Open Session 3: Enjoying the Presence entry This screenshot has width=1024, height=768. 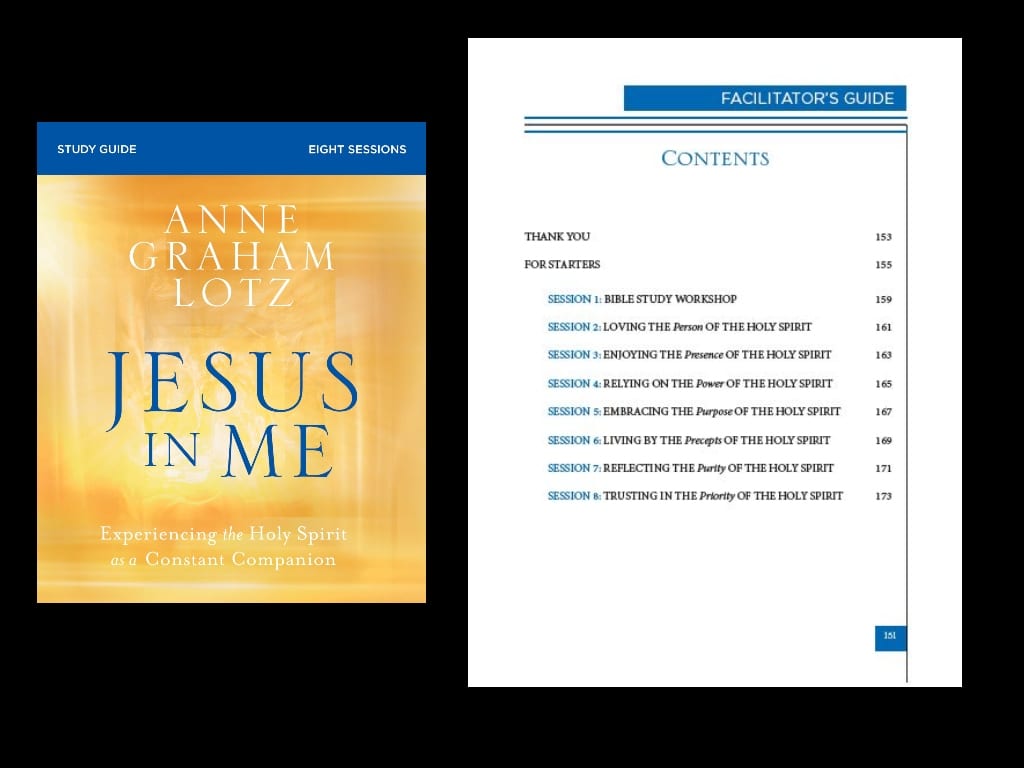pos(690,355)
